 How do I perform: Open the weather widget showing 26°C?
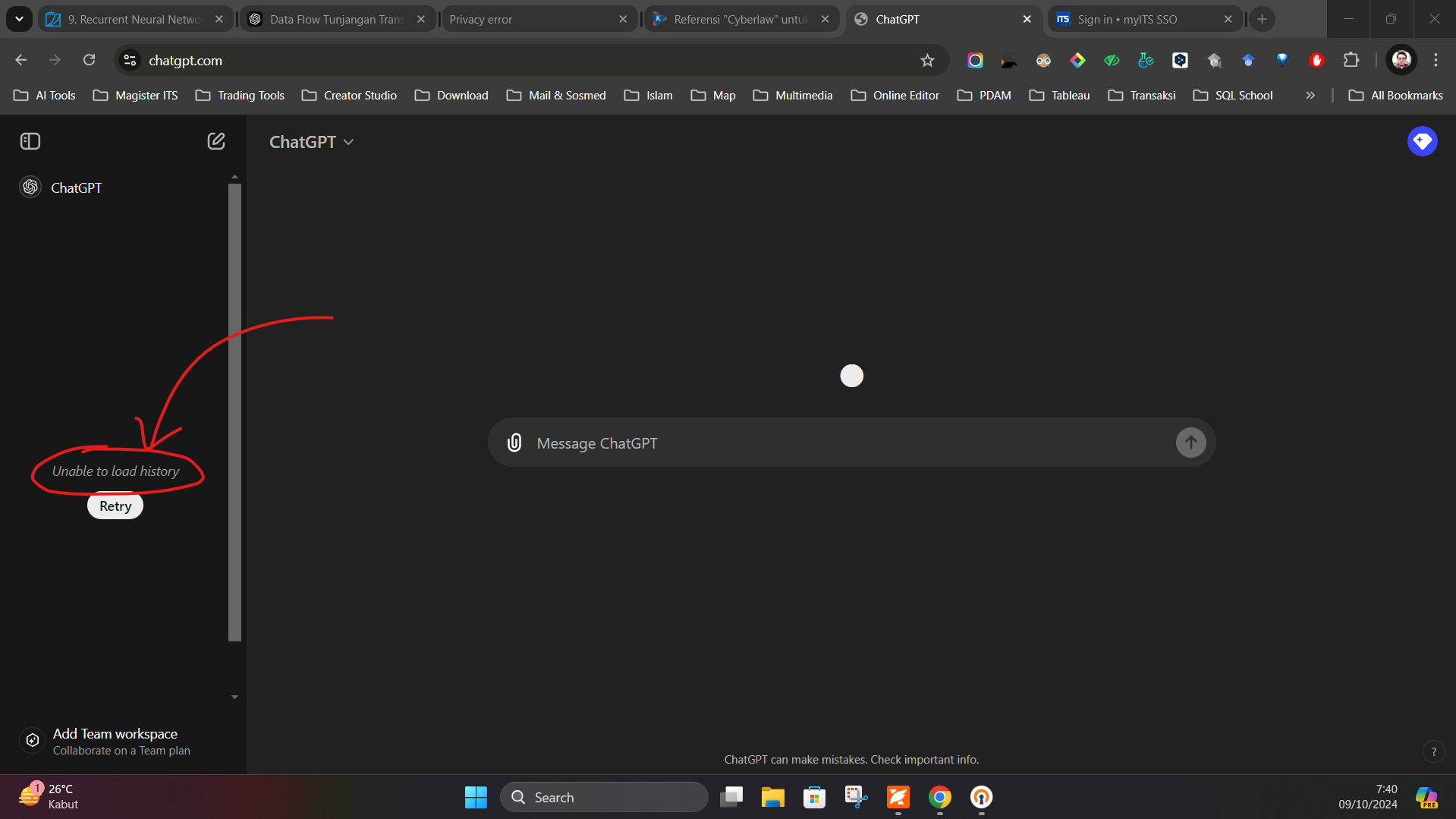click(49, 797)
